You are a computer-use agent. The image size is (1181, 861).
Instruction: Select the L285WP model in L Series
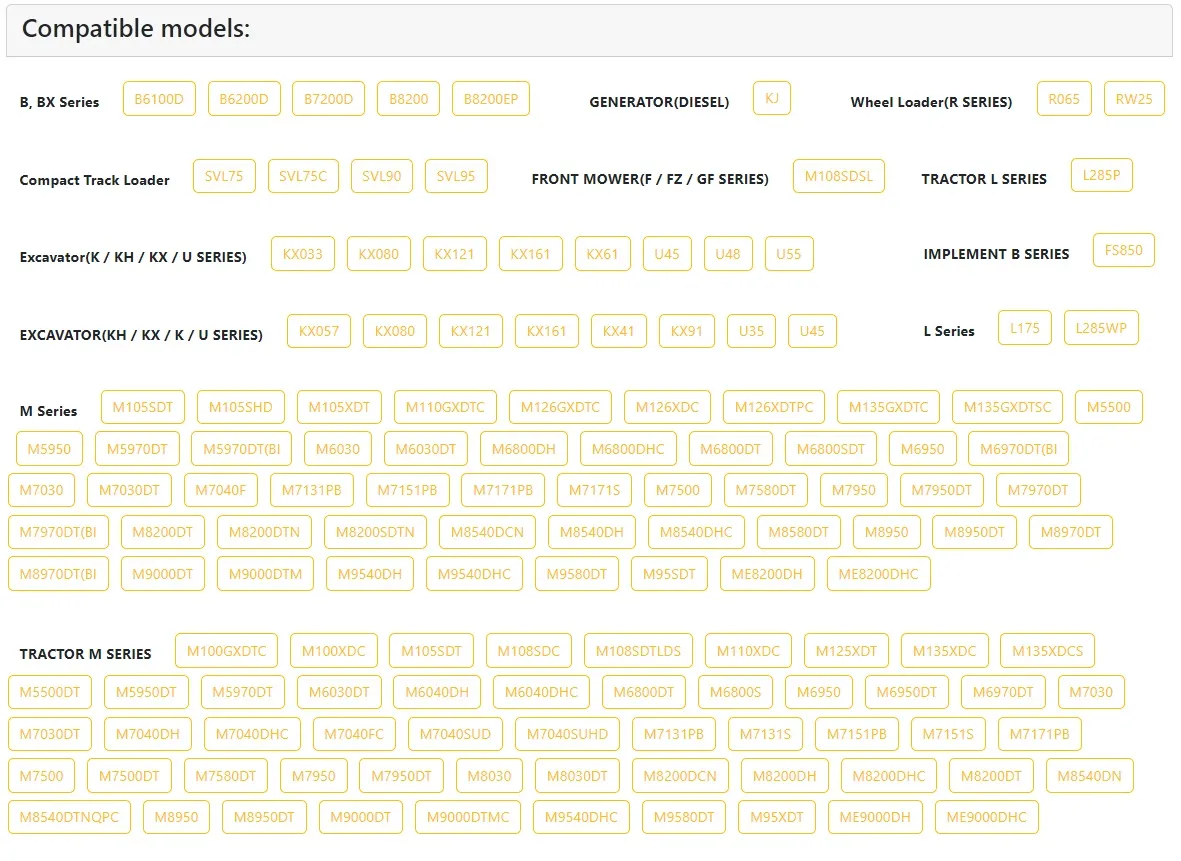[1100, 327]
